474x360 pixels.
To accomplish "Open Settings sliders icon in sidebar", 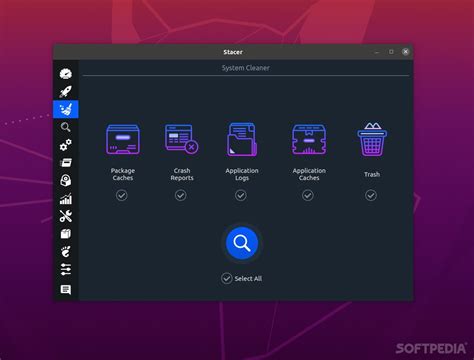I will click(66, 269).
